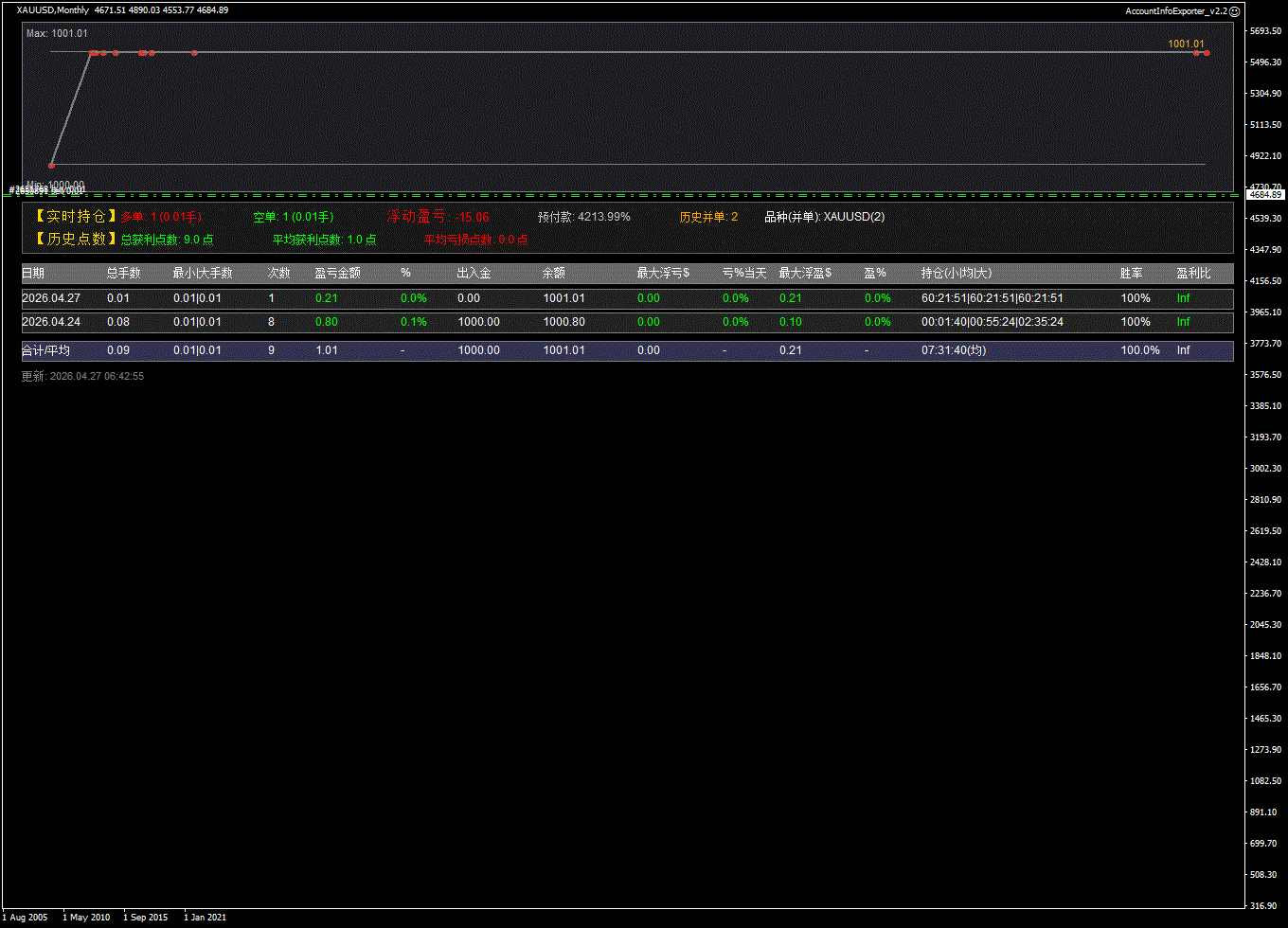Click the 历史点数 section heading
The image size is (1288, 928).
tap(76, 240)
